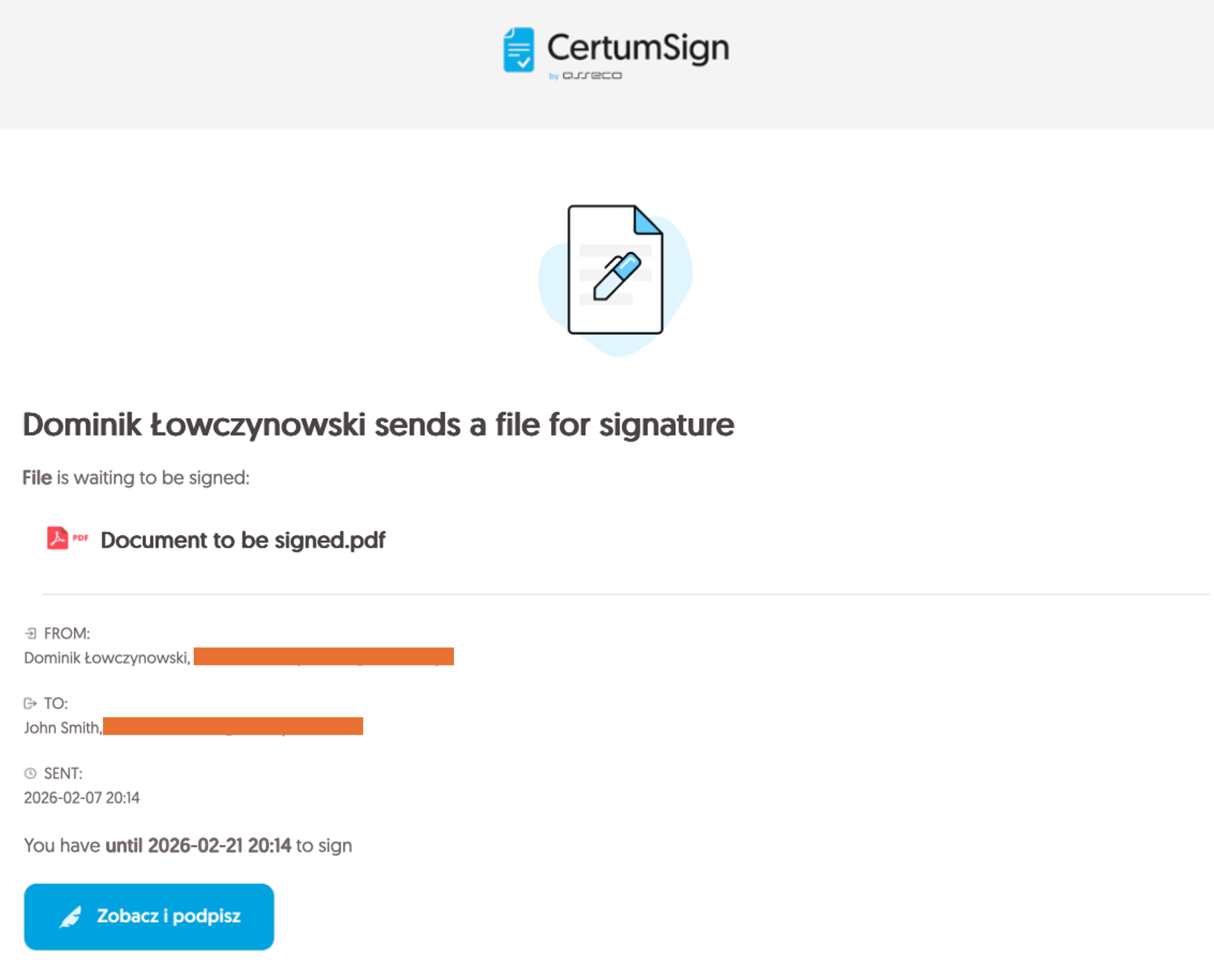Viewport: 1214px width, 980px height.
Task: Click the TO arrow icon
Action: [30, 703]
